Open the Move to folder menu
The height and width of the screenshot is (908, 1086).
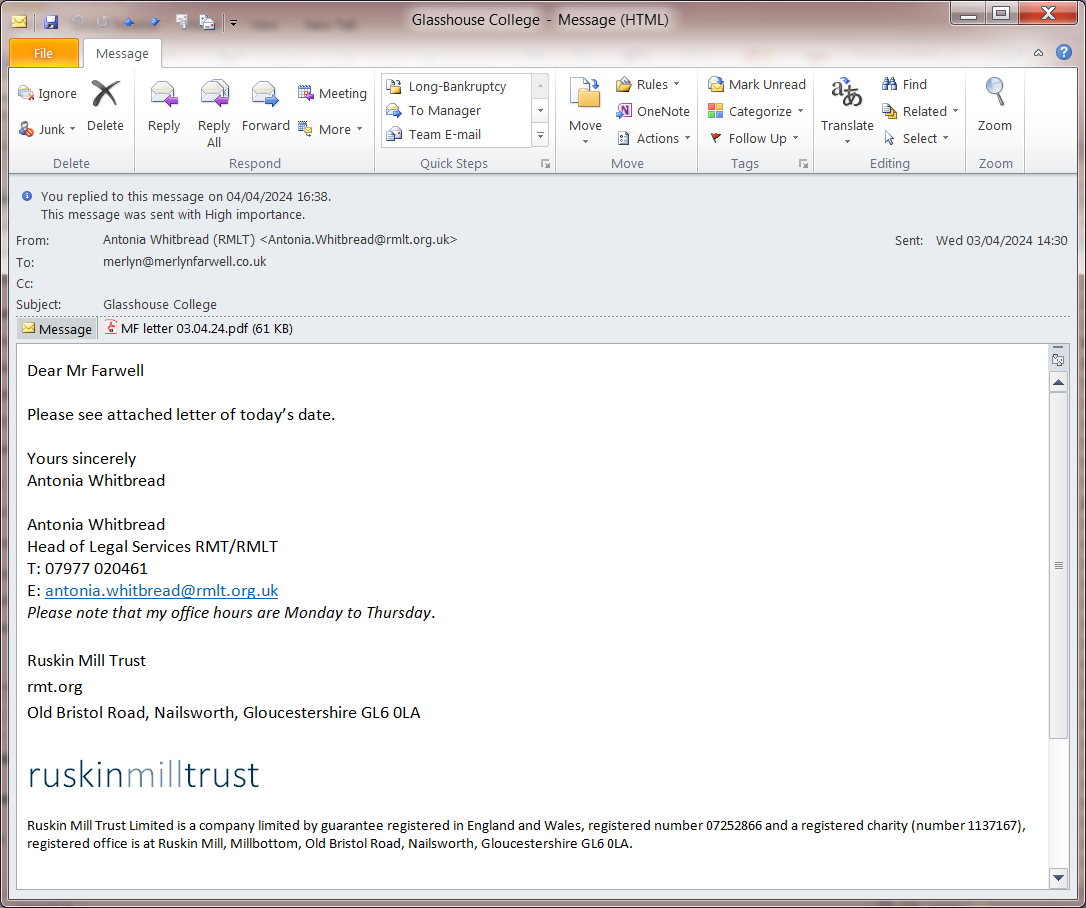(585, 111)
